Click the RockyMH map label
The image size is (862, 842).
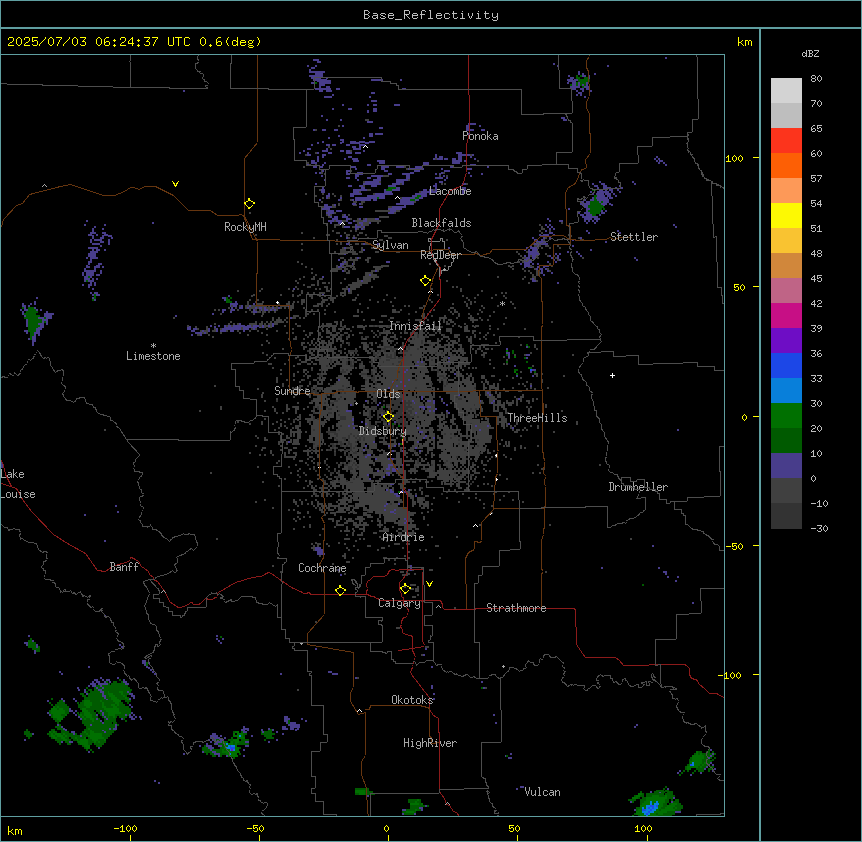pos(245,227)
